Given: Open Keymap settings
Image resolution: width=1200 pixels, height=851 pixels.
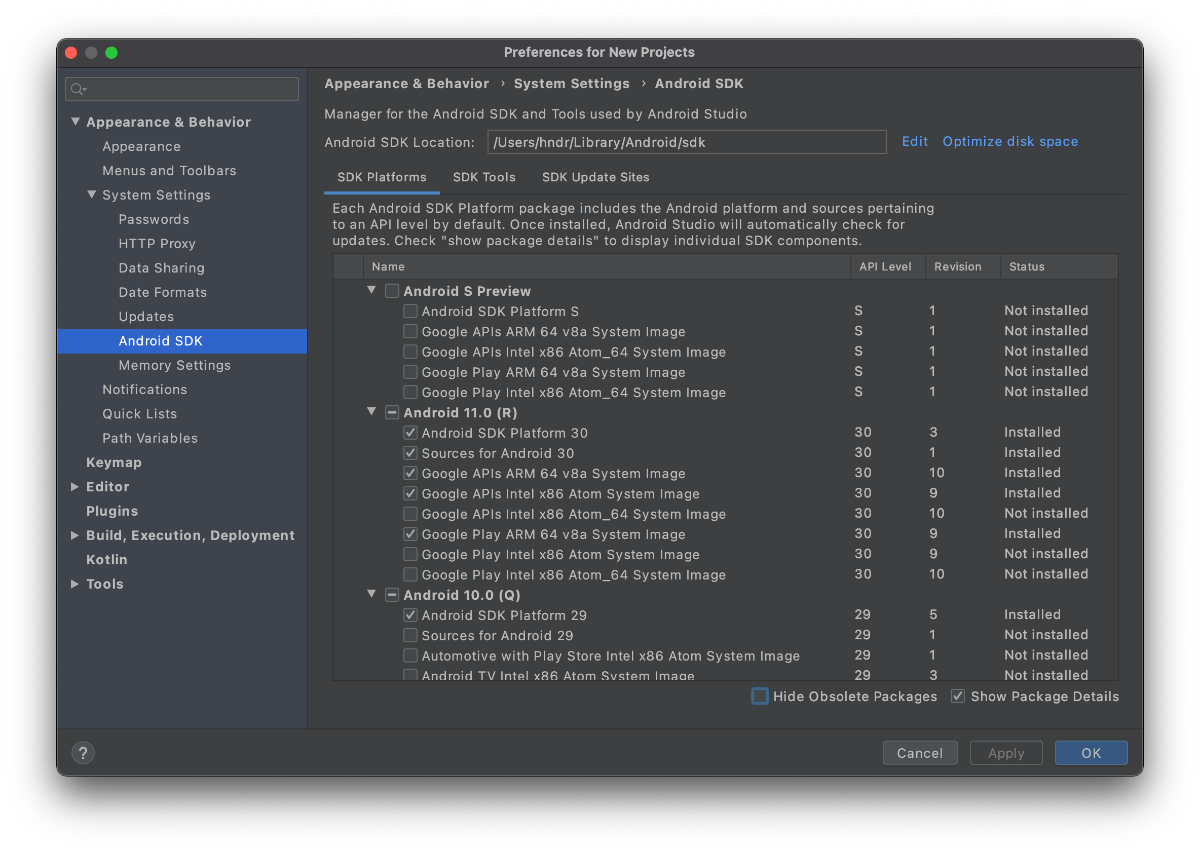Looking at the screenshot, I should pyautogui.click(x=114, y=462).
